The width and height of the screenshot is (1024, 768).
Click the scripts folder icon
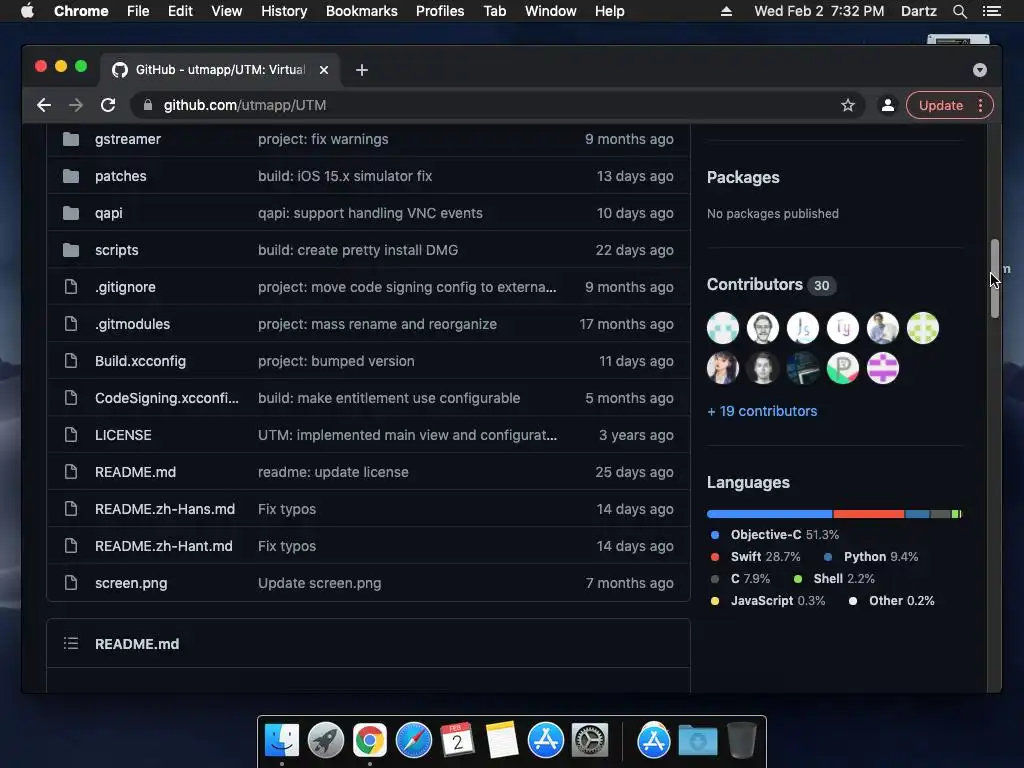click(71, 250)
